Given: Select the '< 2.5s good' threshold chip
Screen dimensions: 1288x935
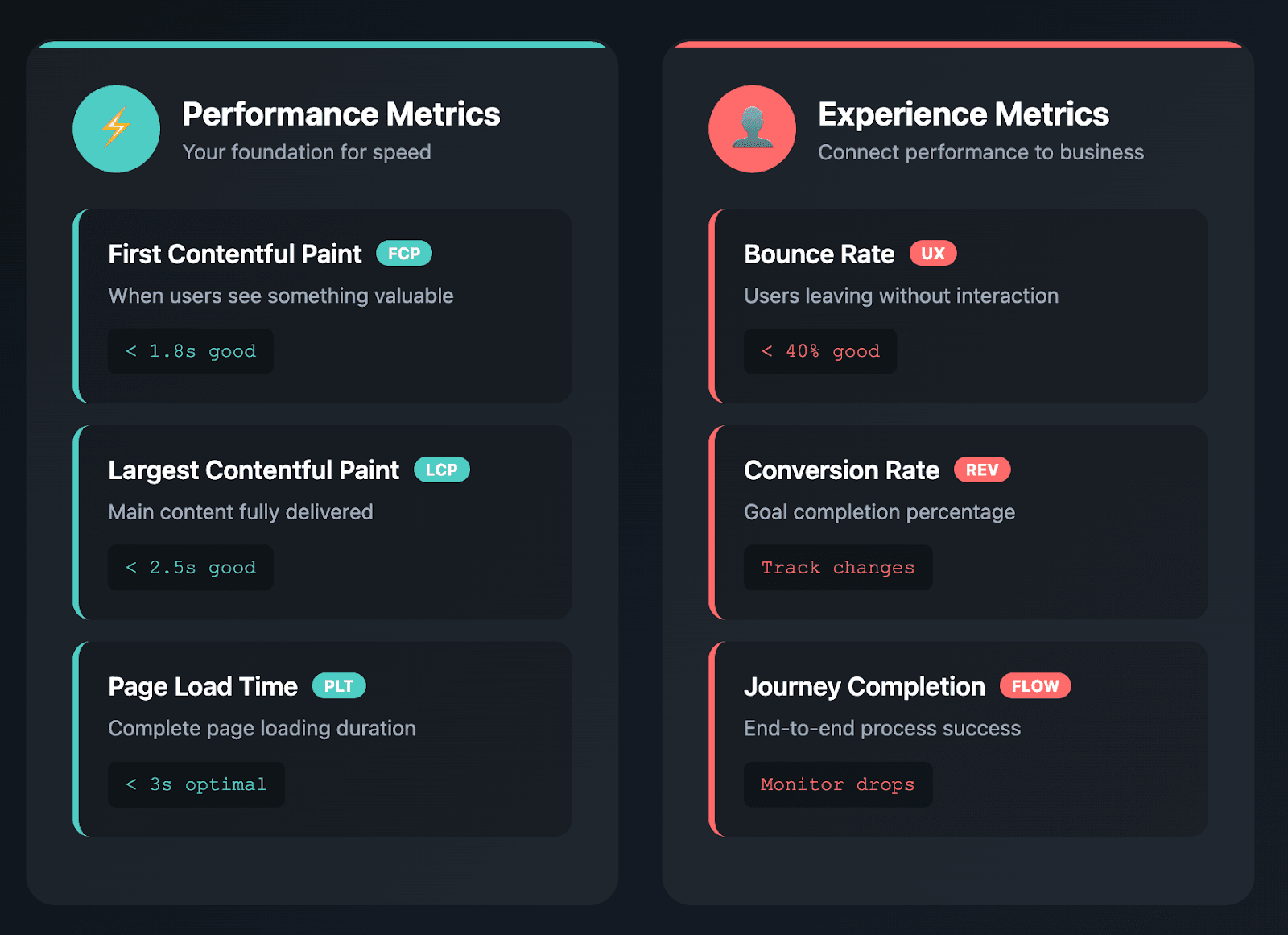Looking at the screenshot, I should coord(191,568).
